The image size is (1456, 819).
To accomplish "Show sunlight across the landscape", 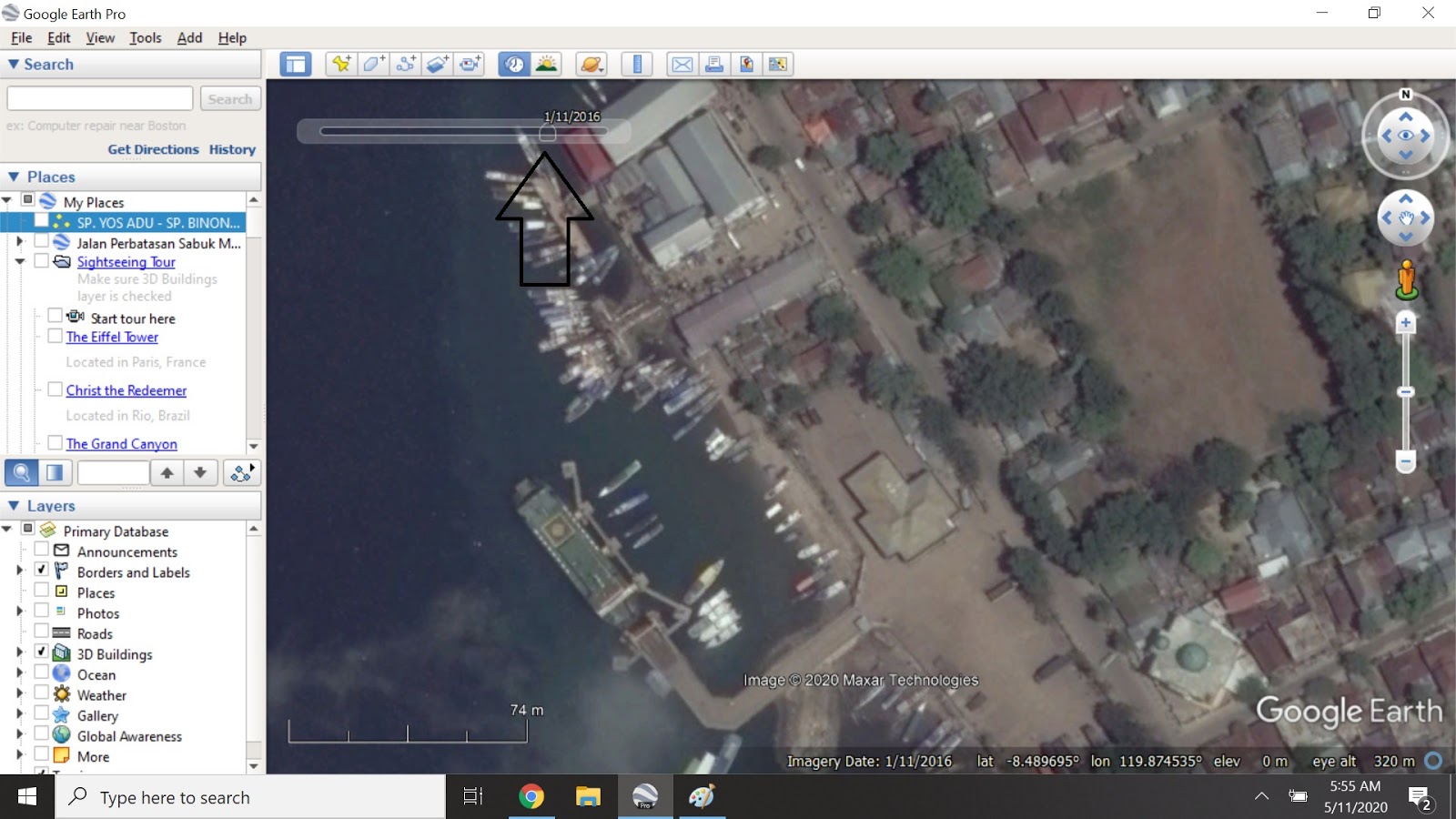I will coord(544,64).
